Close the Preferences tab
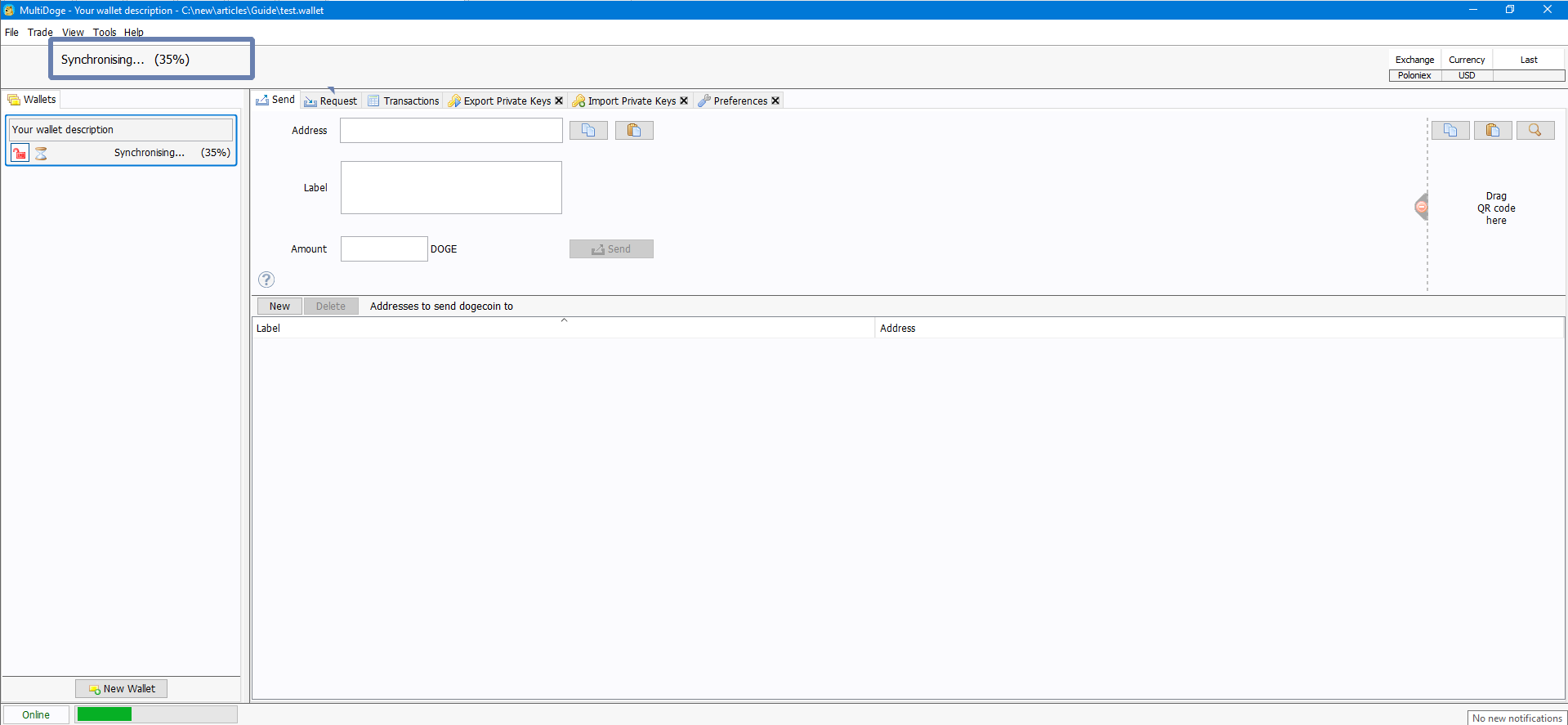Screen dimensions: 1568x725 775,101
